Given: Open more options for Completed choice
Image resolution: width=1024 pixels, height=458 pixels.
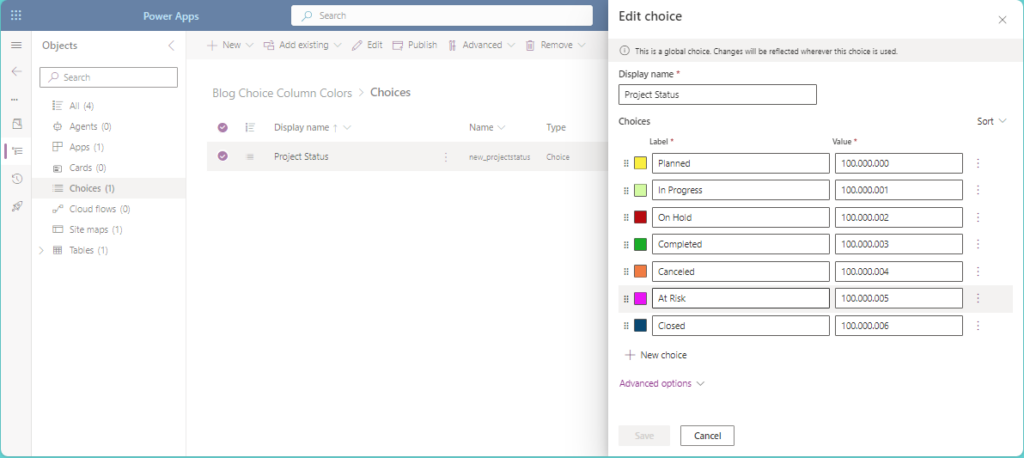Looking at the screenshot, I should coord(978,244).
